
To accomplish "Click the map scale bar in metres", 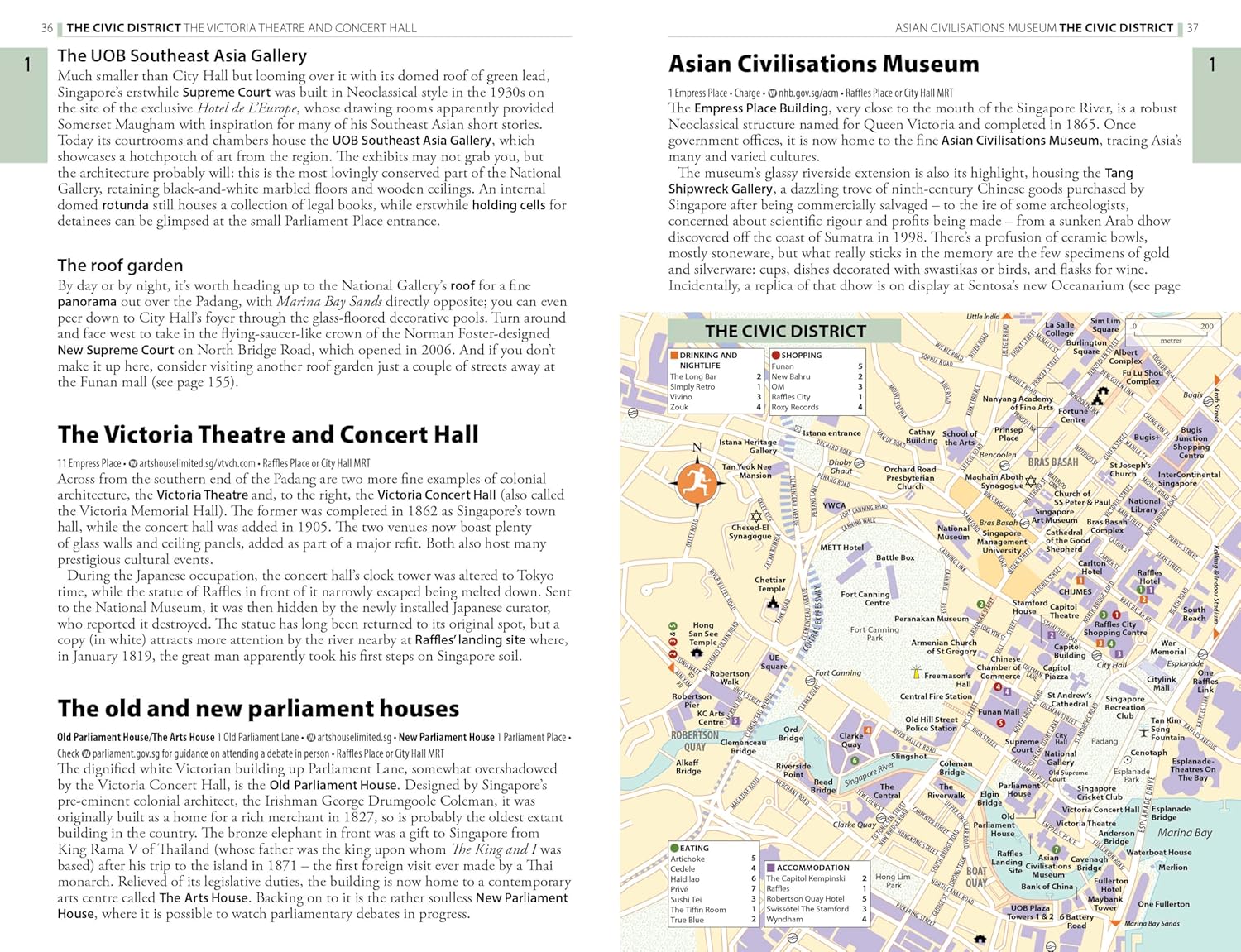I will click(1172, 332).
